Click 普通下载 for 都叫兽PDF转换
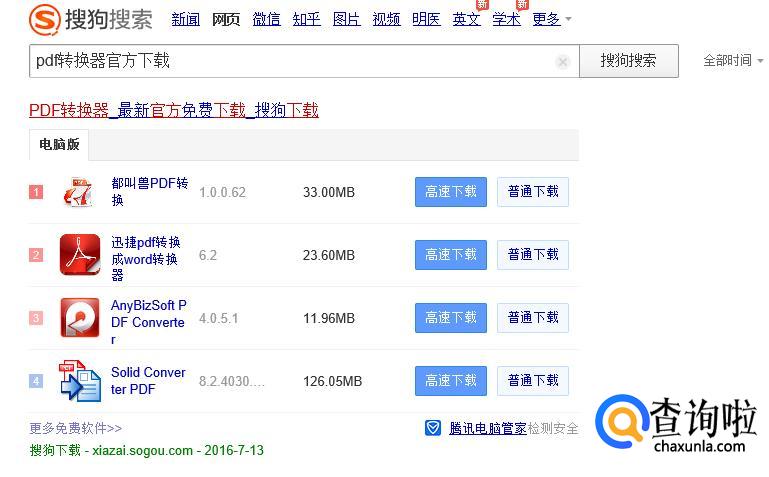The image size is (769, 477). pyautogui.click(x=533, y=192)
